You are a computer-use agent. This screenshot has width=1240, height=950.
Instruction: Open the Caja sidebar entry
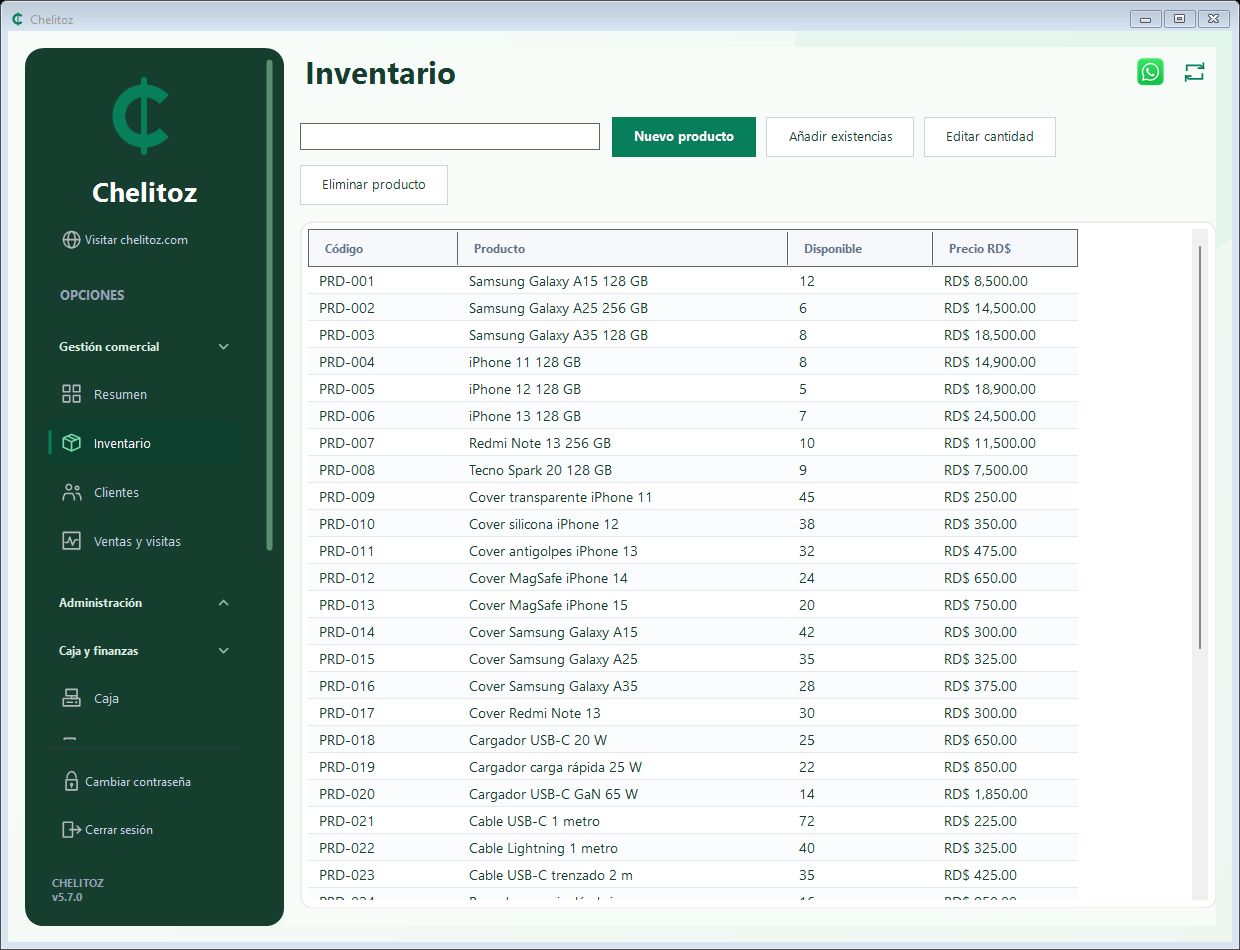point(145,698)
